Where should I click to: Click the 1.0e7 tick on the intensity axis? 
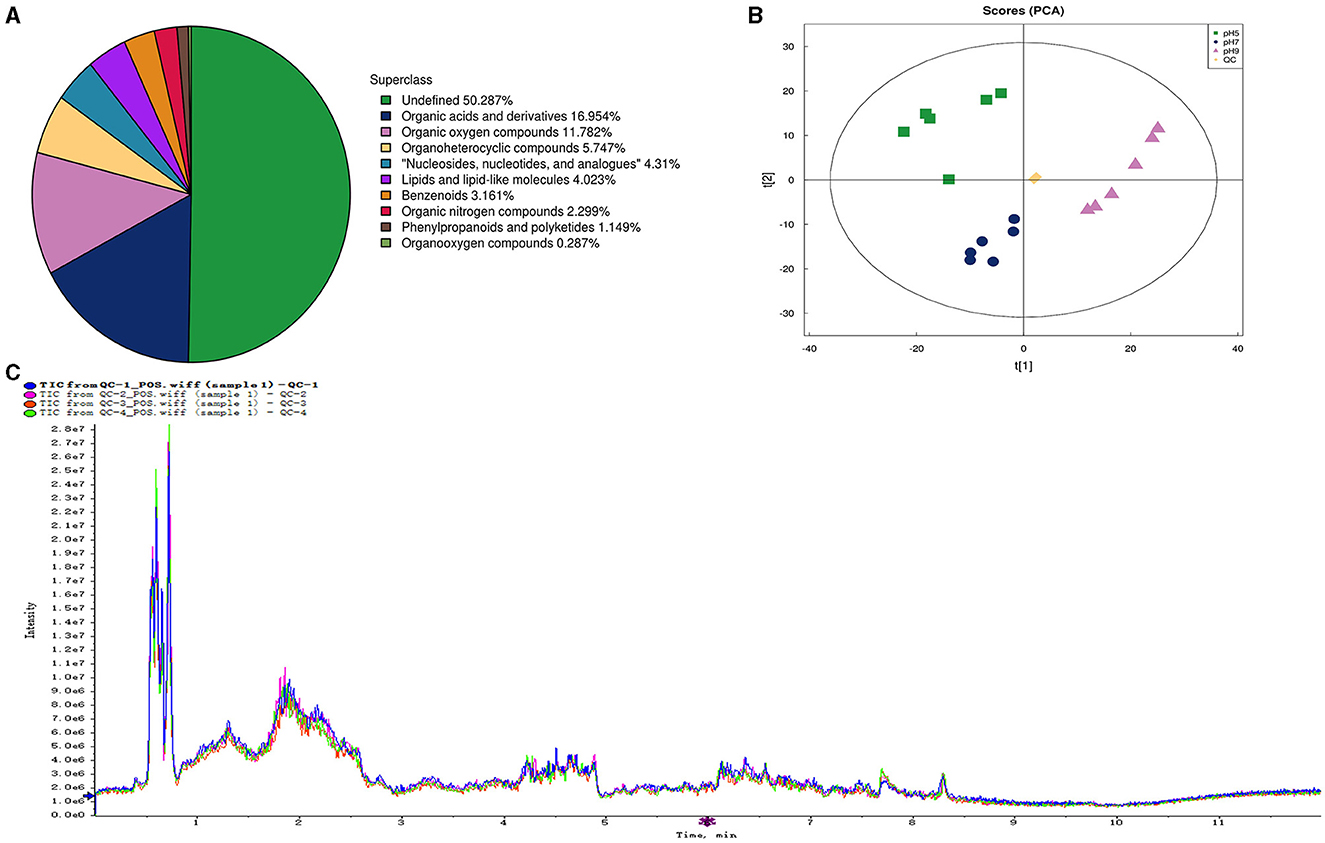(x=69, y=676)
